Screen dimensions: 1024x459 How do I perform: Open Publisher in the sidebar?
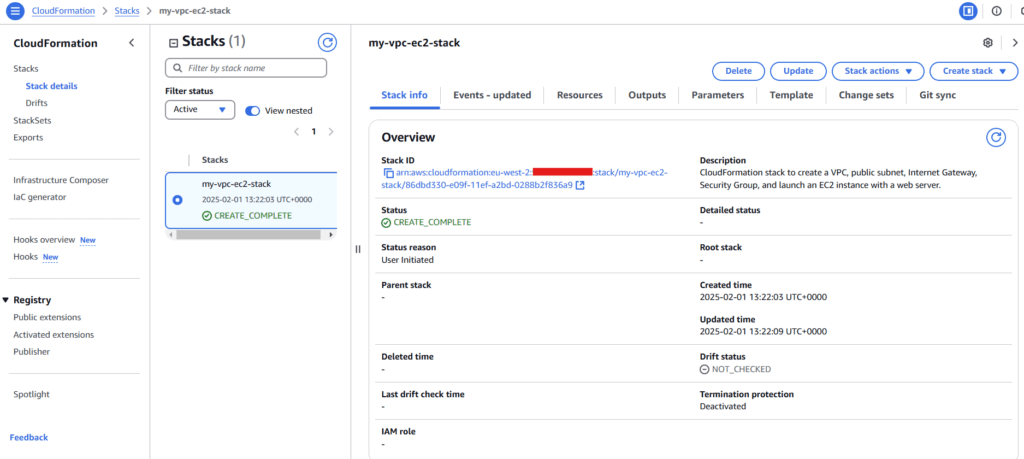point(31,351)
